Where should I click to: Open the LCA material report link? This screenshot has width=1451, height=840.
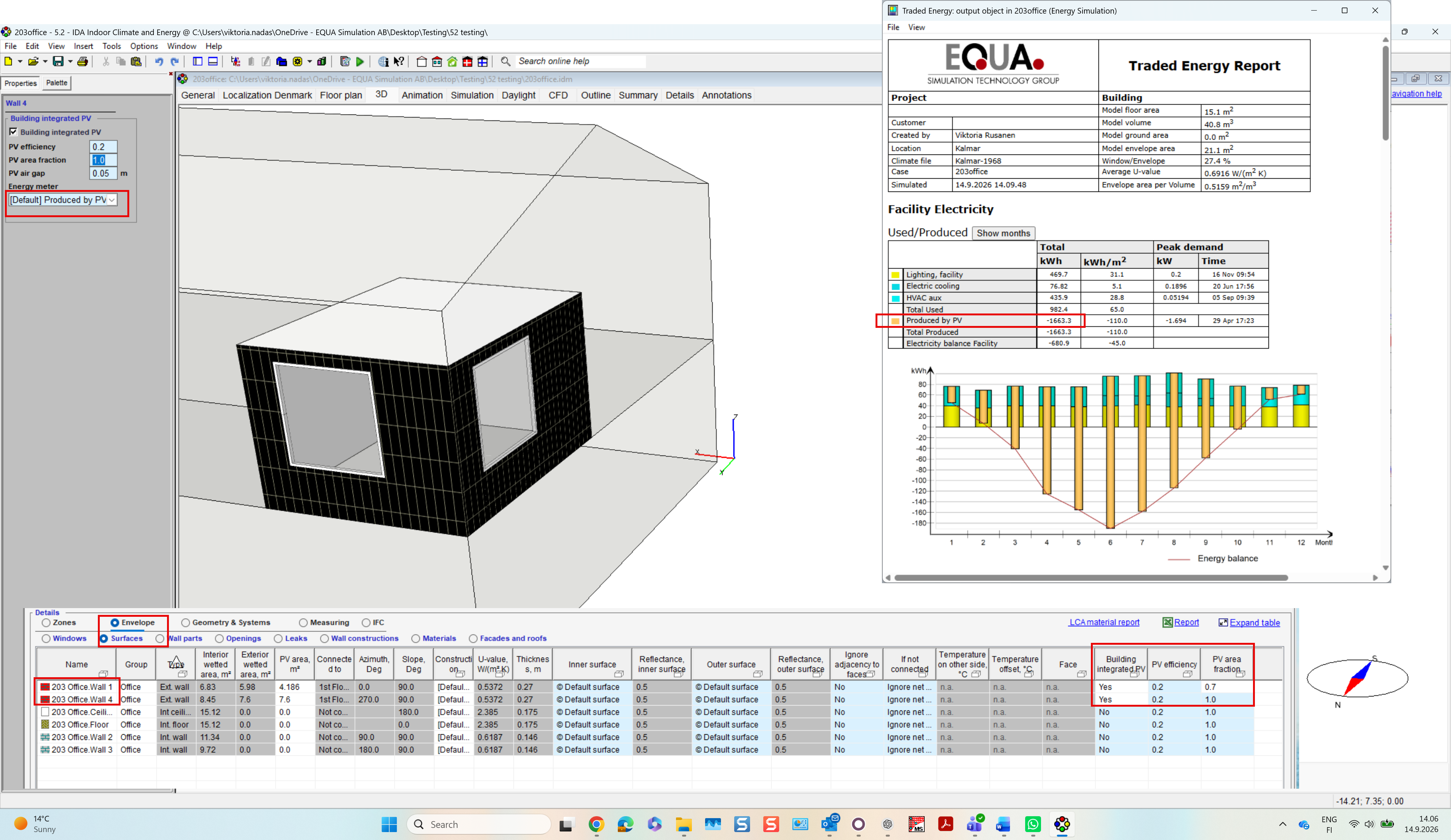coord(1104,622)
